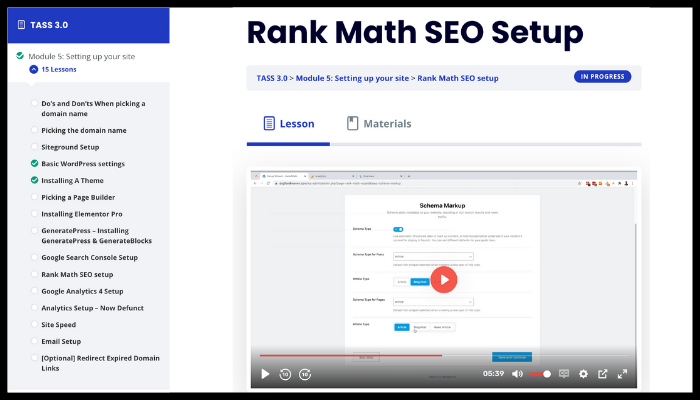Screen dimensions: 700x400
Task: Open lesson Picking the domain name
Action: pyautogui.click(x=84, y=130)
